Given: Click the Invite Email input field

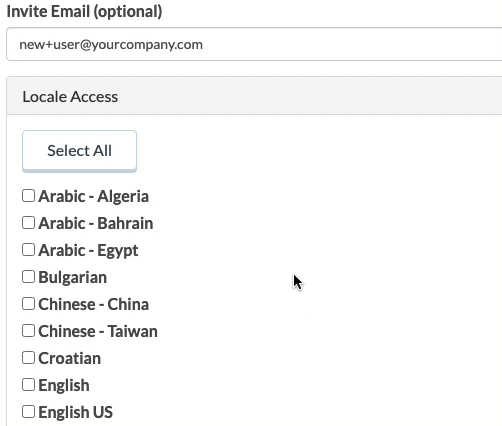Looking at the screenshot, I should (x=254, y=44).
